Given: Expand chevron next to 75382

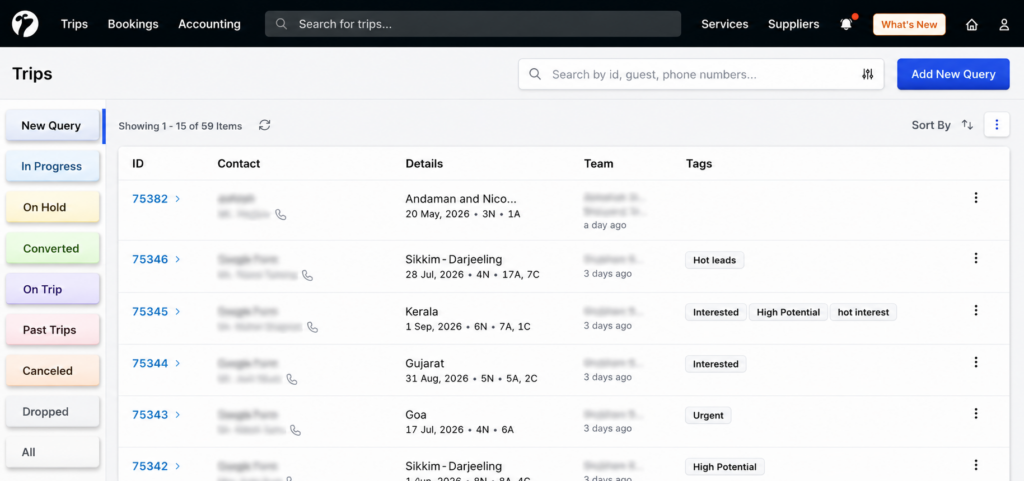Looking at the screenshot, I should (178, 198).
